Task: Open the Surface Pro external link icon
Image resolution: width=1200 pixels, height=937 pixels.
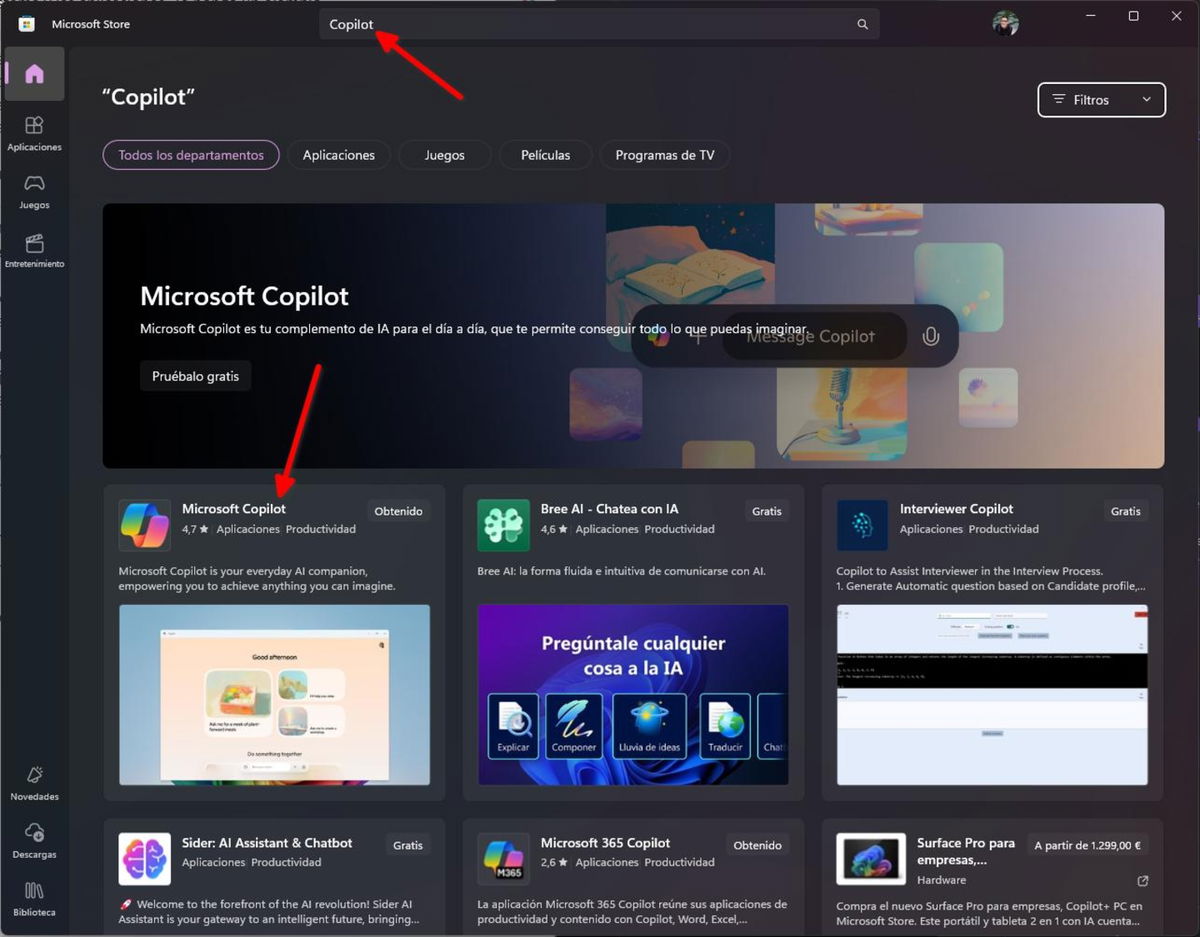Action: coord(1142,881)
